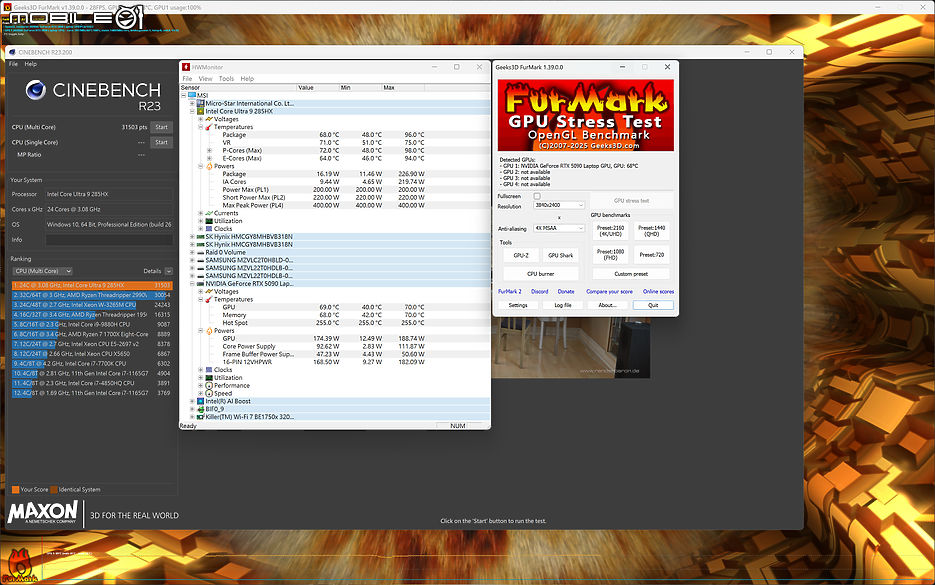Screen dimensions: 935x585
Task: Click the GPU Speed gauge icon
Action: (209, 394)
